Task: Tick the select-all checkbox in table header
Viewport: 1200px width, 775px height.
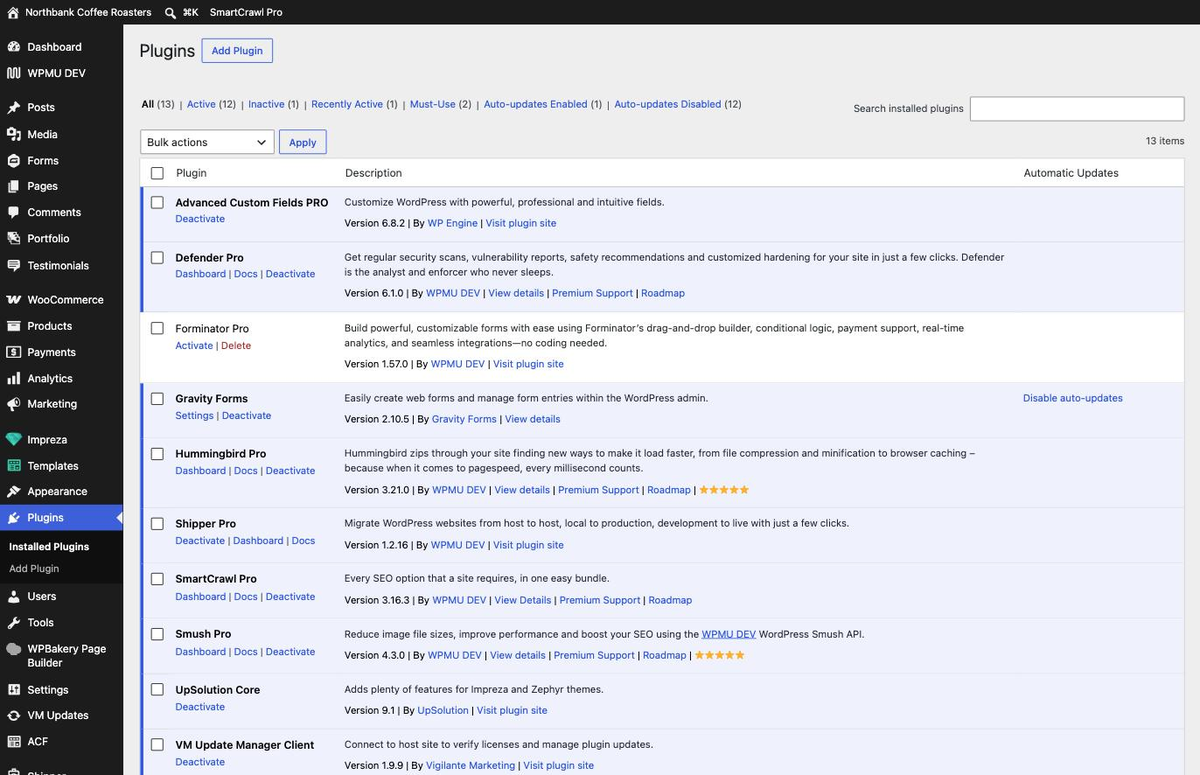Action: pyautogui.click(x=157, y=173)
